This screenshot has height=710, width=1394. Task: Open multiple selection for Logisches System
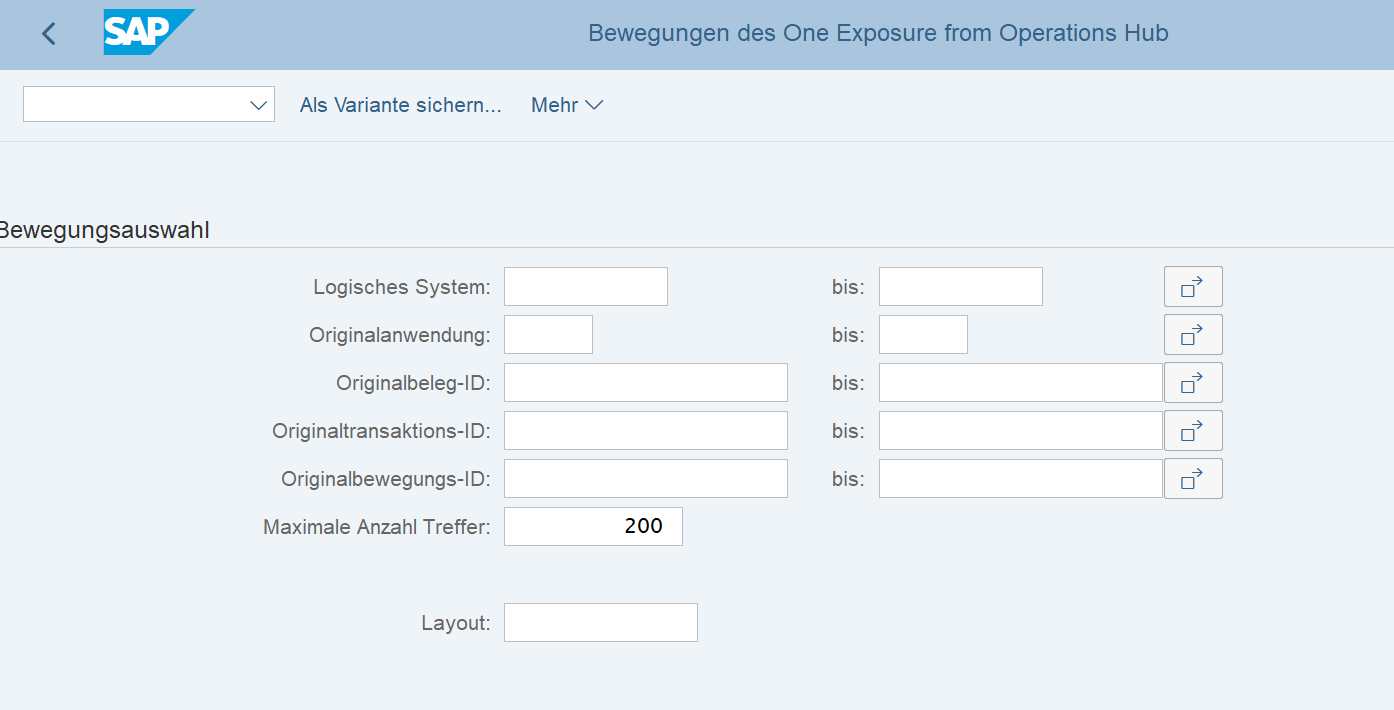(x=1192, y=287)
